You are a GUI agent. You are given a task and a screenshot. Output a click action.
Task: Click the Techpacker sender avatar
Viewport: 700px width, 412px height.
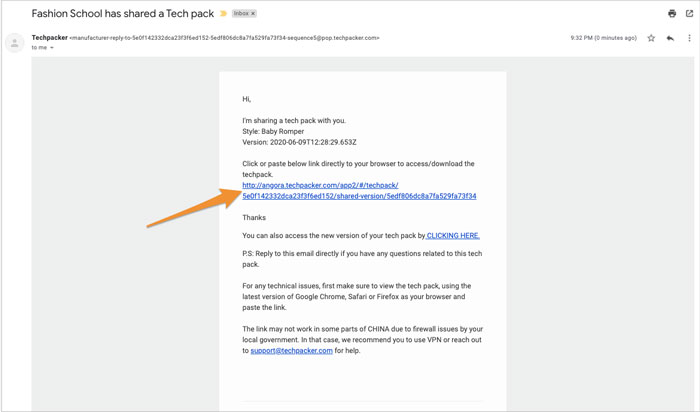(15, 43)
